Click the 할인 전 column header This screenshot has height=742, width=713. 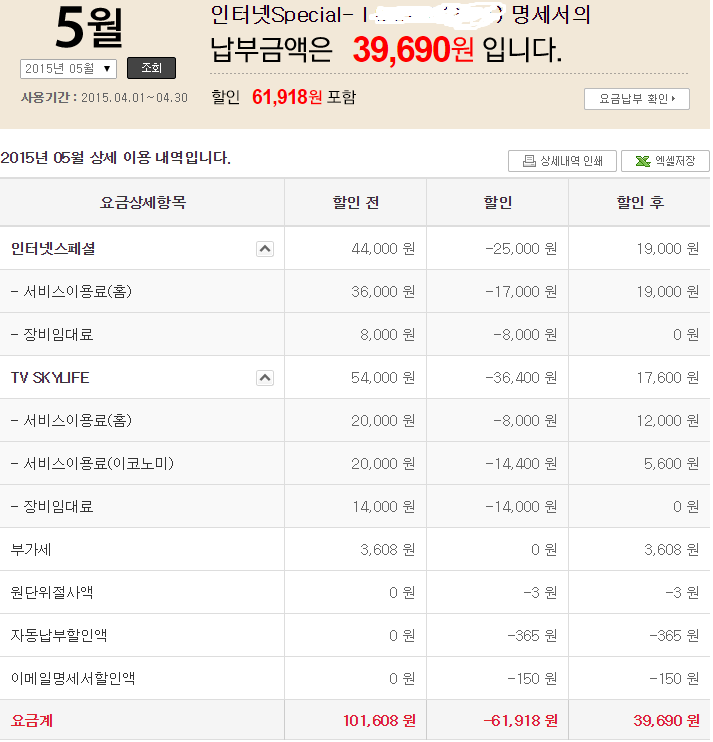coord(355,203)
